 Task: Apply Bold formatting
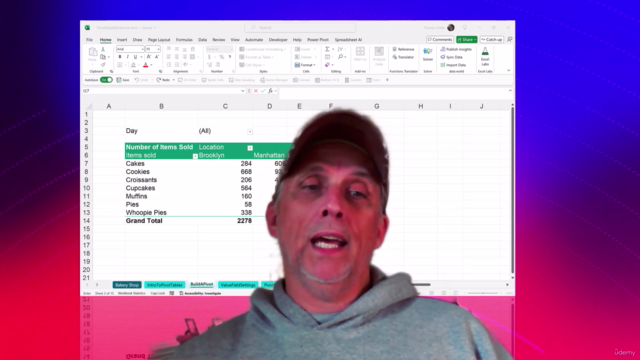120,57
